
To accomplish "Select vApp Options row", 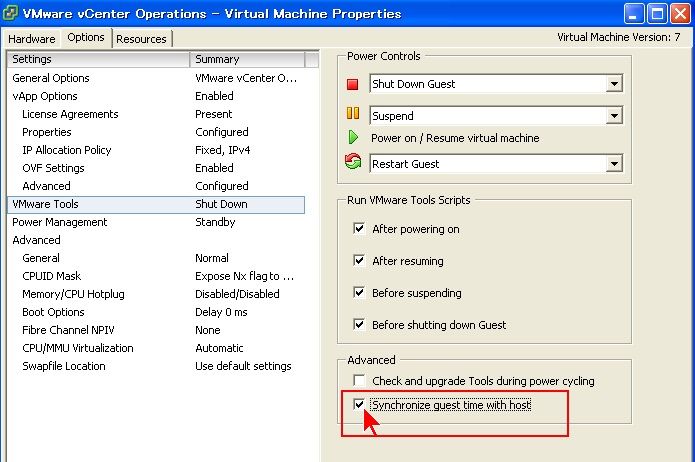I will (x=156, y=96).
